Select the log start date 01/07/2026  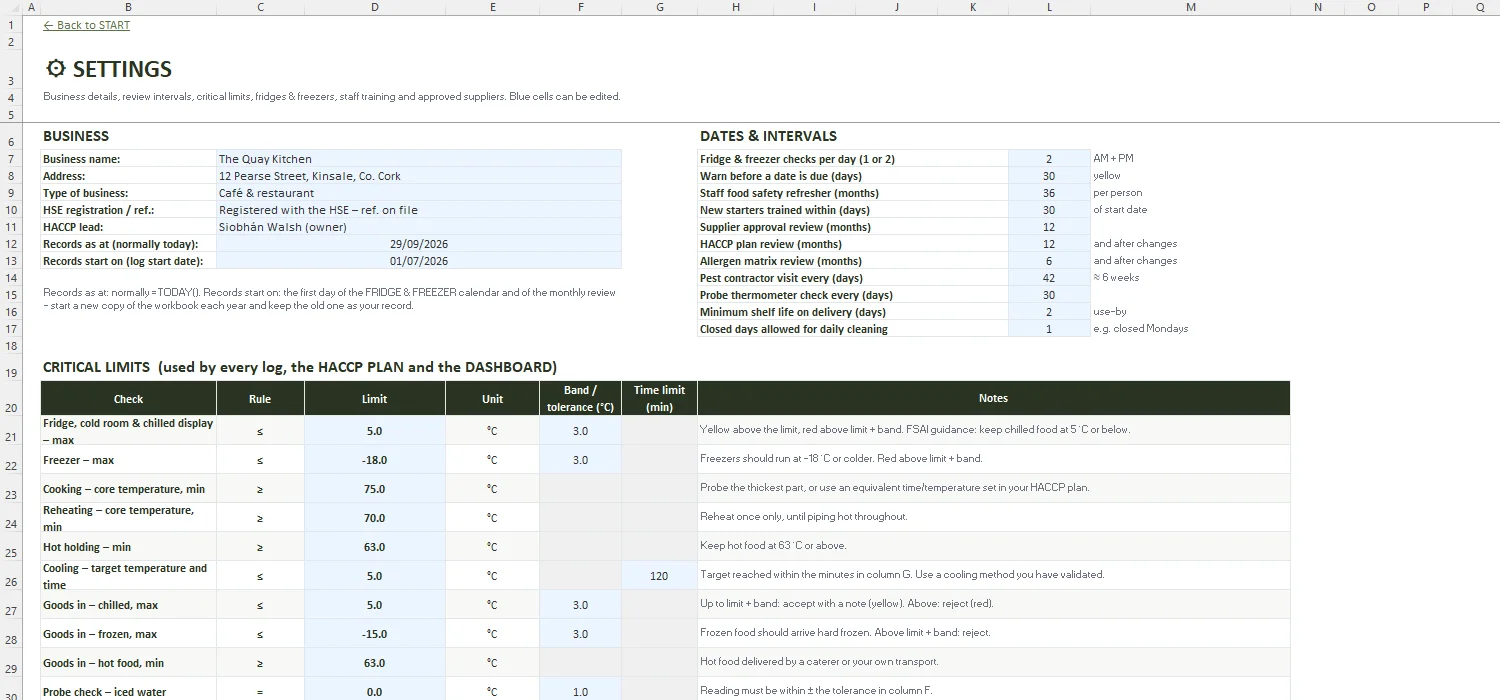point(419,261)
